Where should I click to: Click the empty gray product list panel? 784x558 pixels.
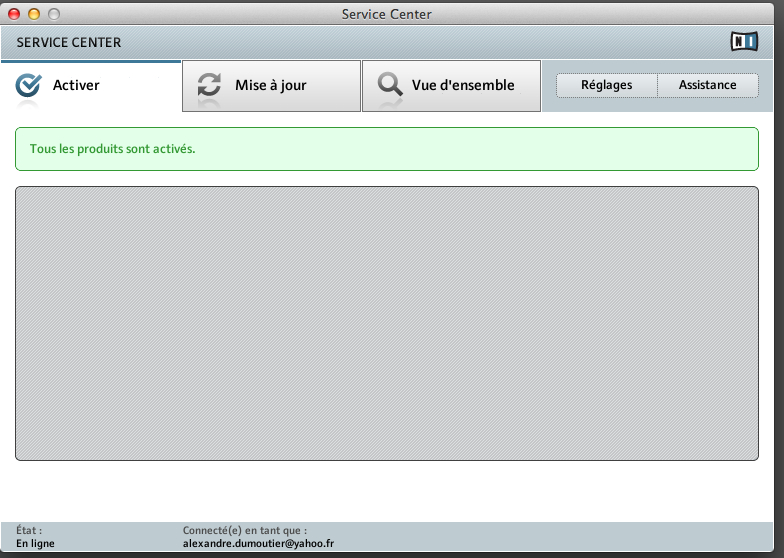pyautogui.click(x=386, y=324)
